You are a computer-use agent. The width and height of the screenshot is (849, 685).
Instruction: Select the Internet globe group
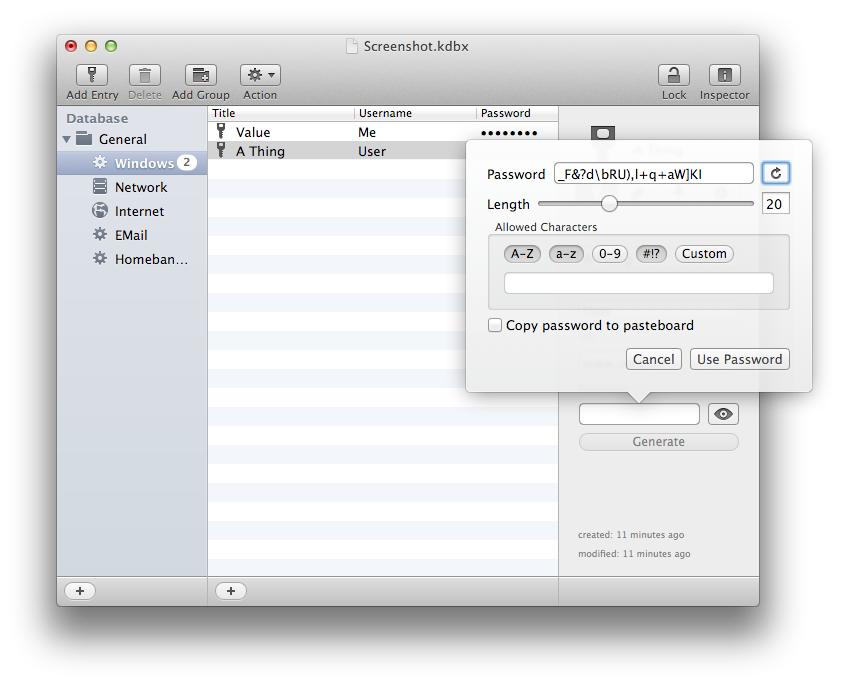pyautogui.click(x=139, y=211)
